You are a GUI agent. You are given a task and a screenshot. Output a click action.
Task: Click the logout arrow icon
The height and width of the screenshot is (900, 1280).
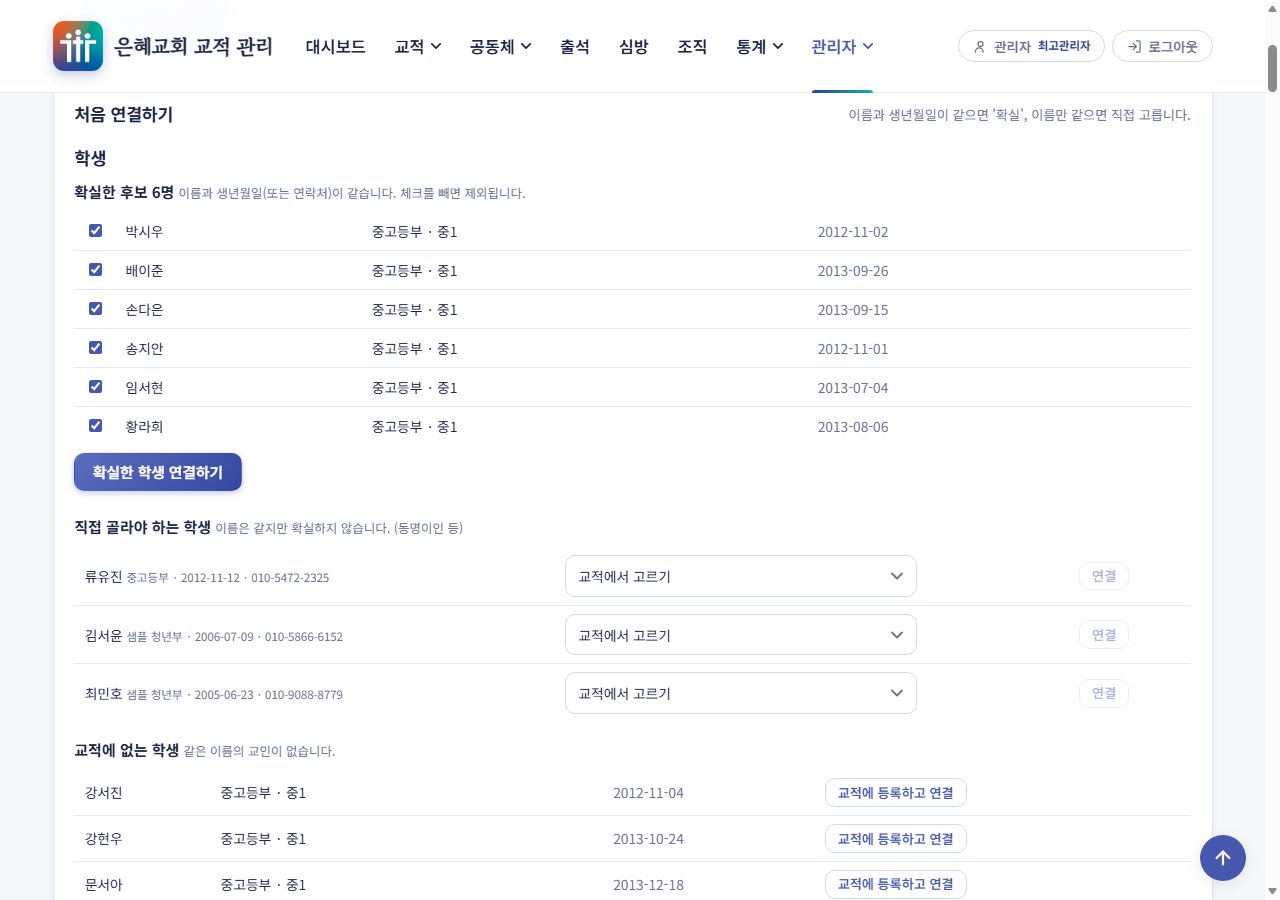point(1134,46)
